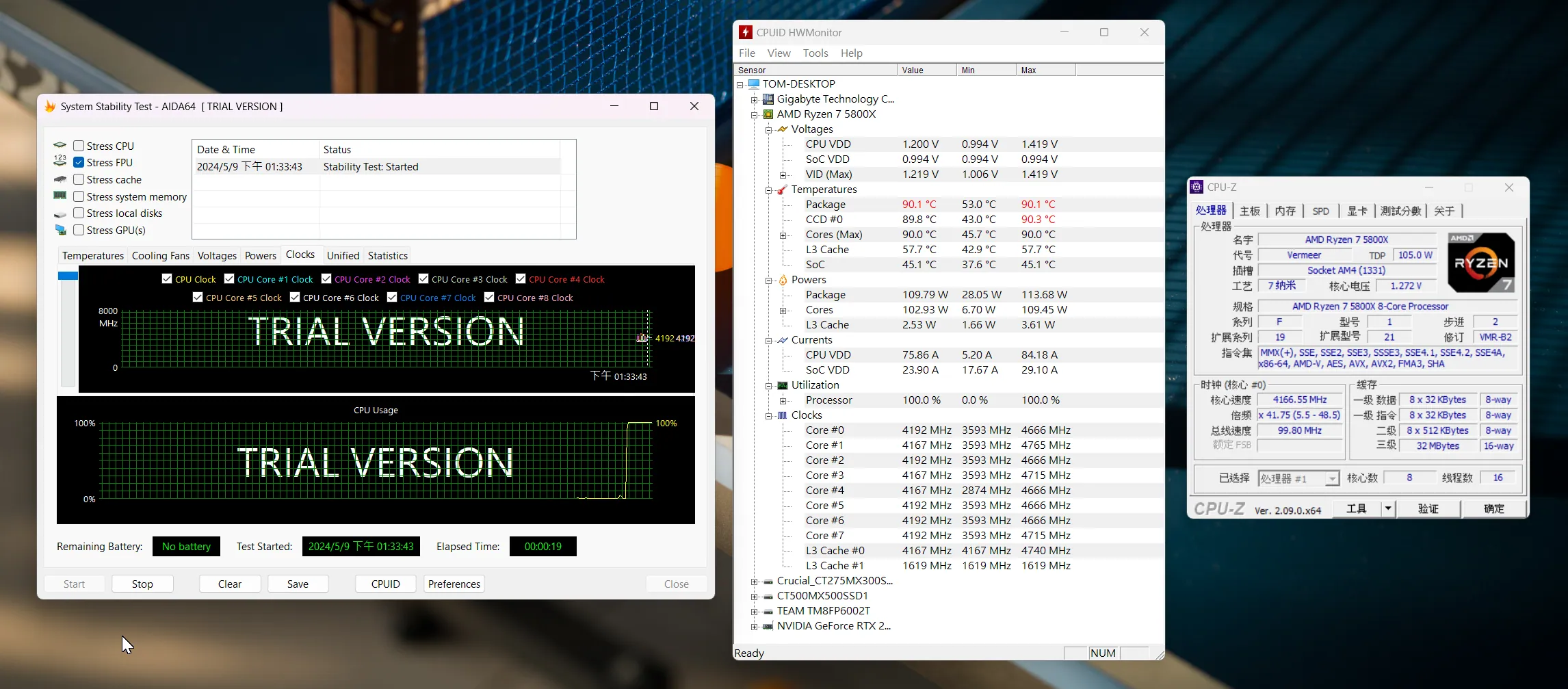Check Stress system memory option
1568x689 pixels.
click(x=79, y=196)
